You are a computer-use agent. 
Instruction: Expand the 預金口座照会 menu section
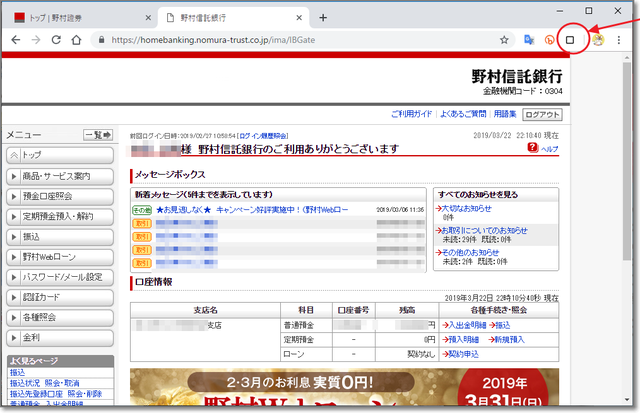(59, 196)
